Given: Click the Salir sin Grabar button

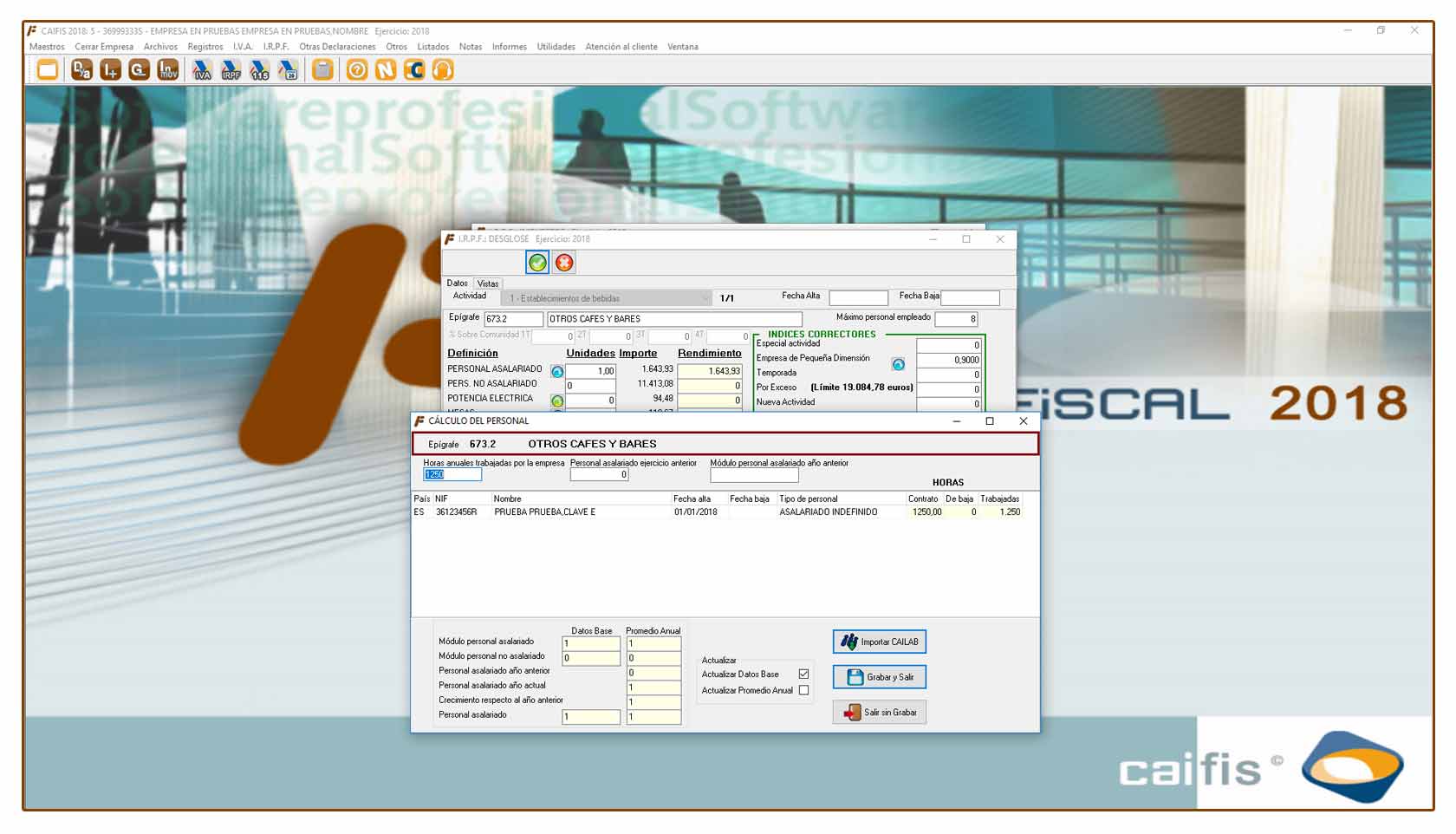Looking at the screenshot, I should pyautogui.click(x=880, y=713).
